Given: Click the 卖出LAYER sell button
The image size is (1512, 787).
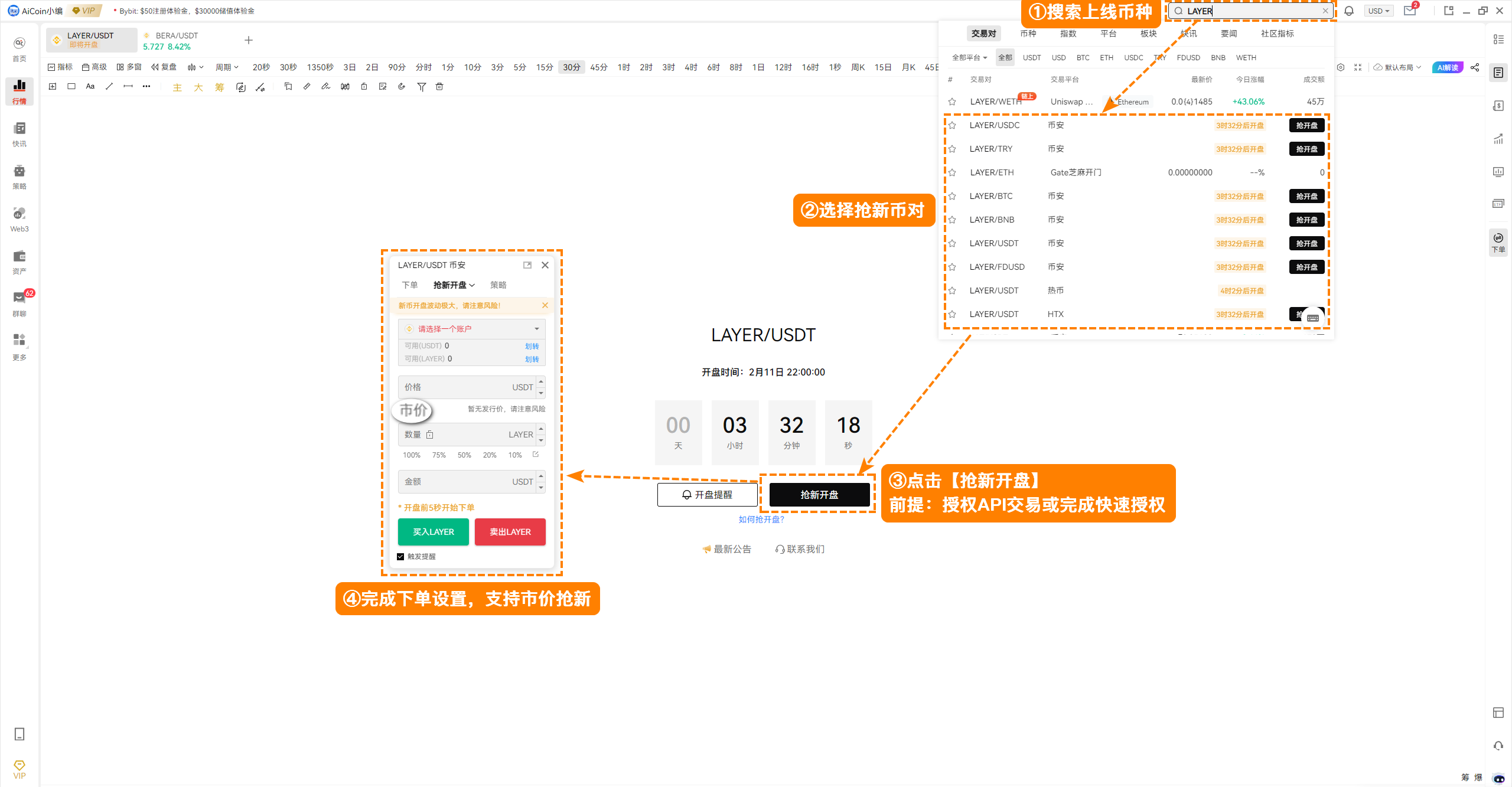Looking at the screenshot, I should (x=510, y=532).
